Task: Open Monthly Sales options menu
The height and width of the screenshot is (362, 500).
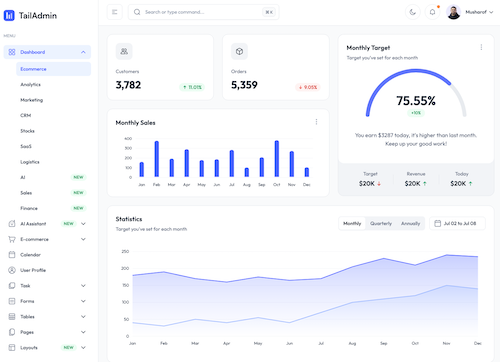Action: pos(316,122)
